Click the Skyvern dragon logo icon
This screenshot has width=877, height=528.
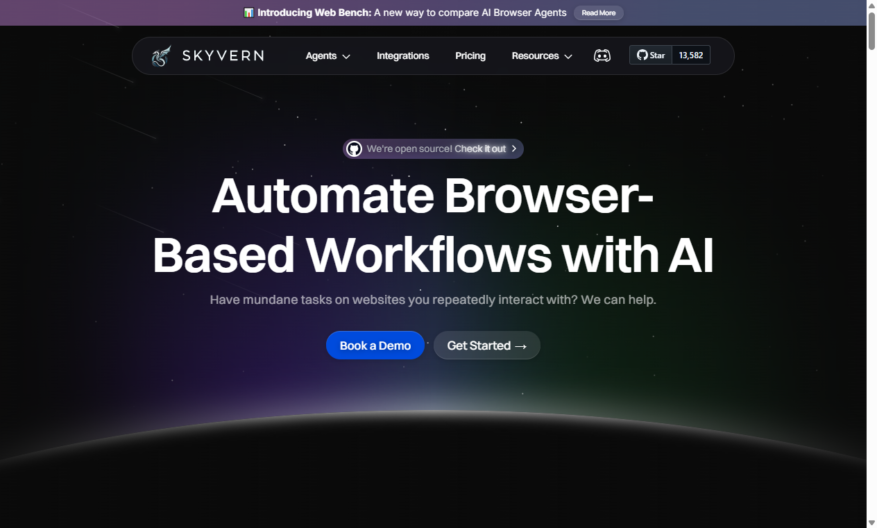(x=161, y=56)
